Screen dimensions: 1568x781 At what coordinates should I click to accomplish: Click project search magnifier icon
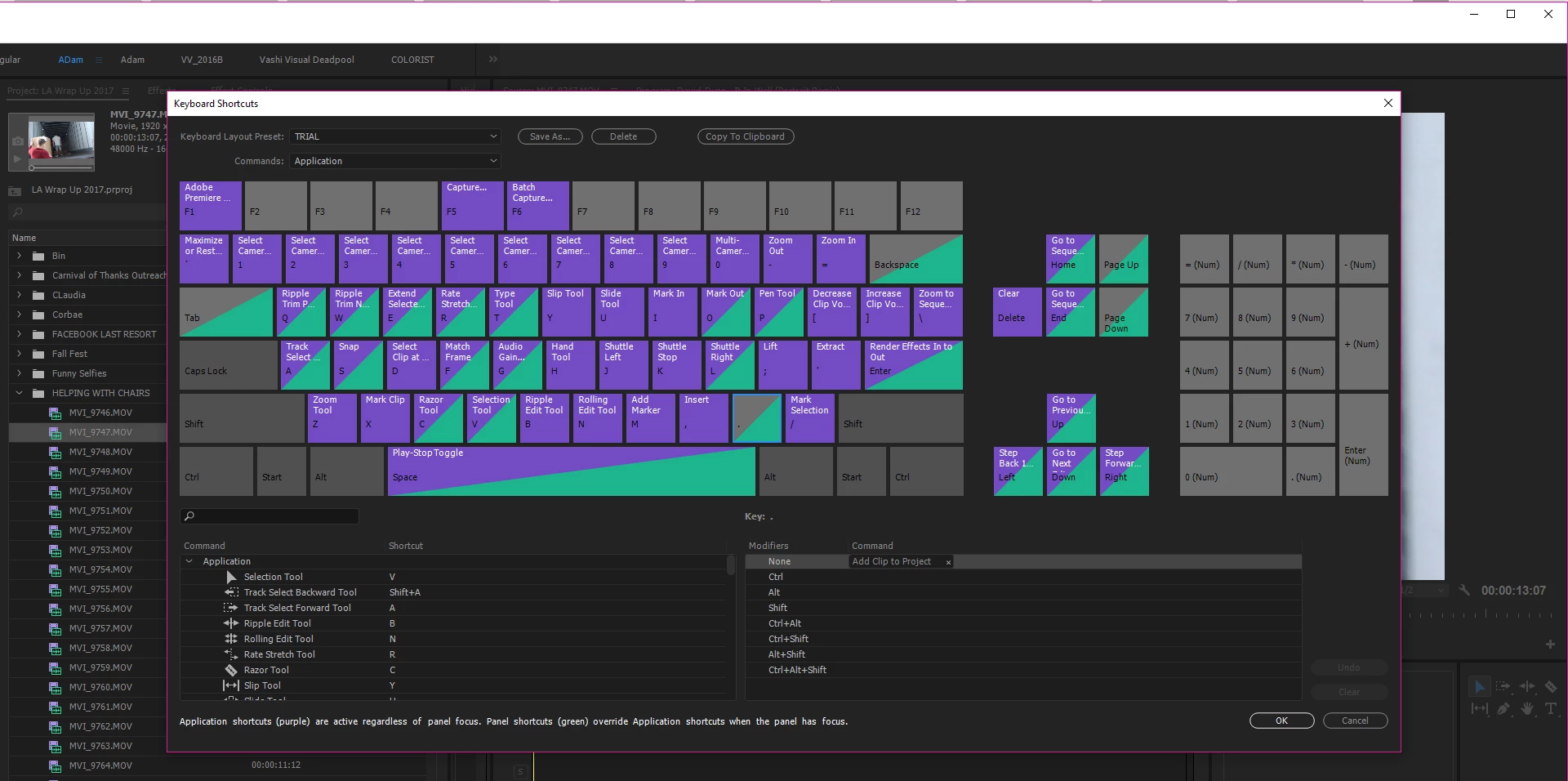coord(17,212)
